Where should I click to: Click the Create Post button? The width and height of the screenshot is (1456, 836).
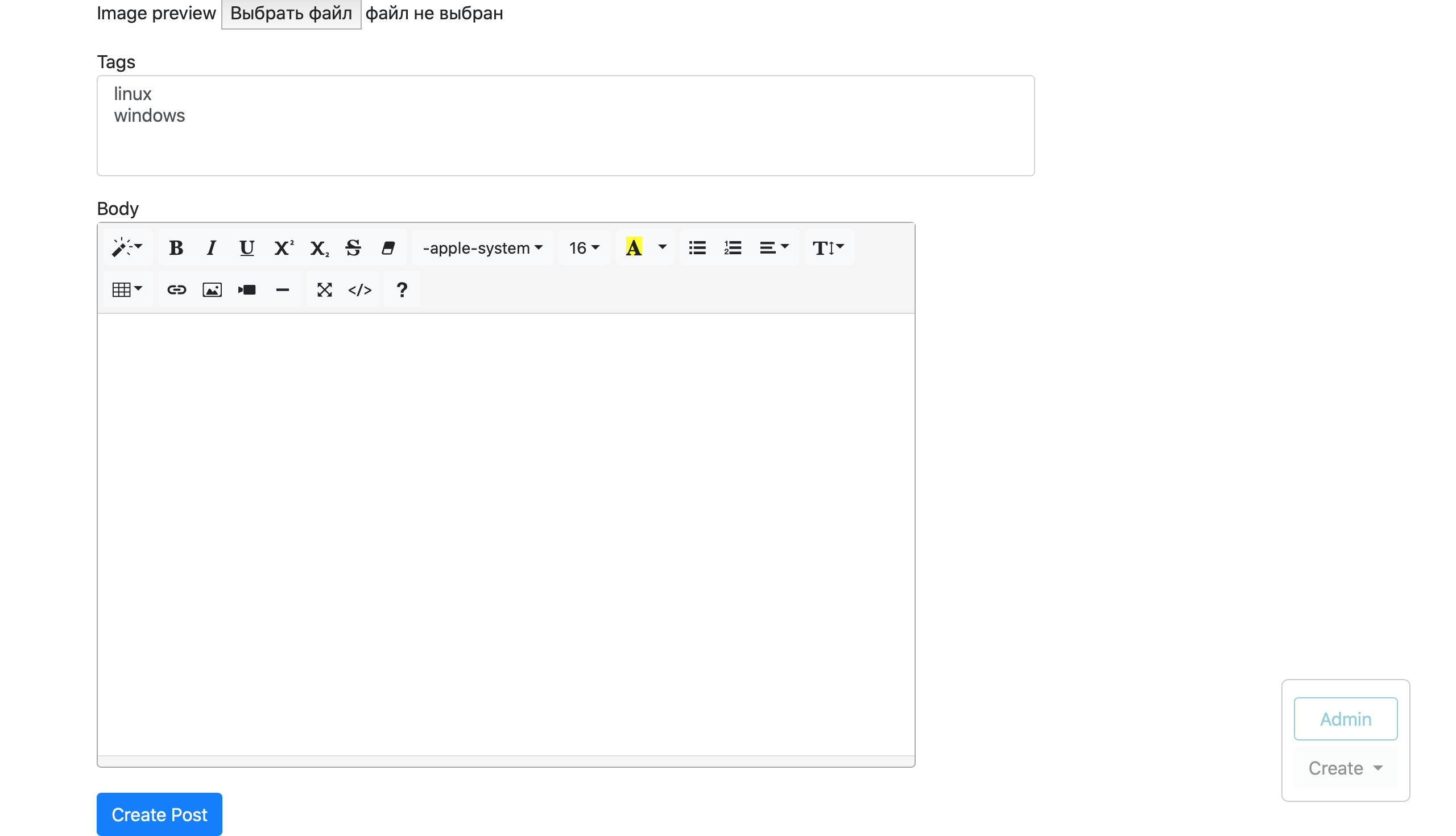coord(159,814)
